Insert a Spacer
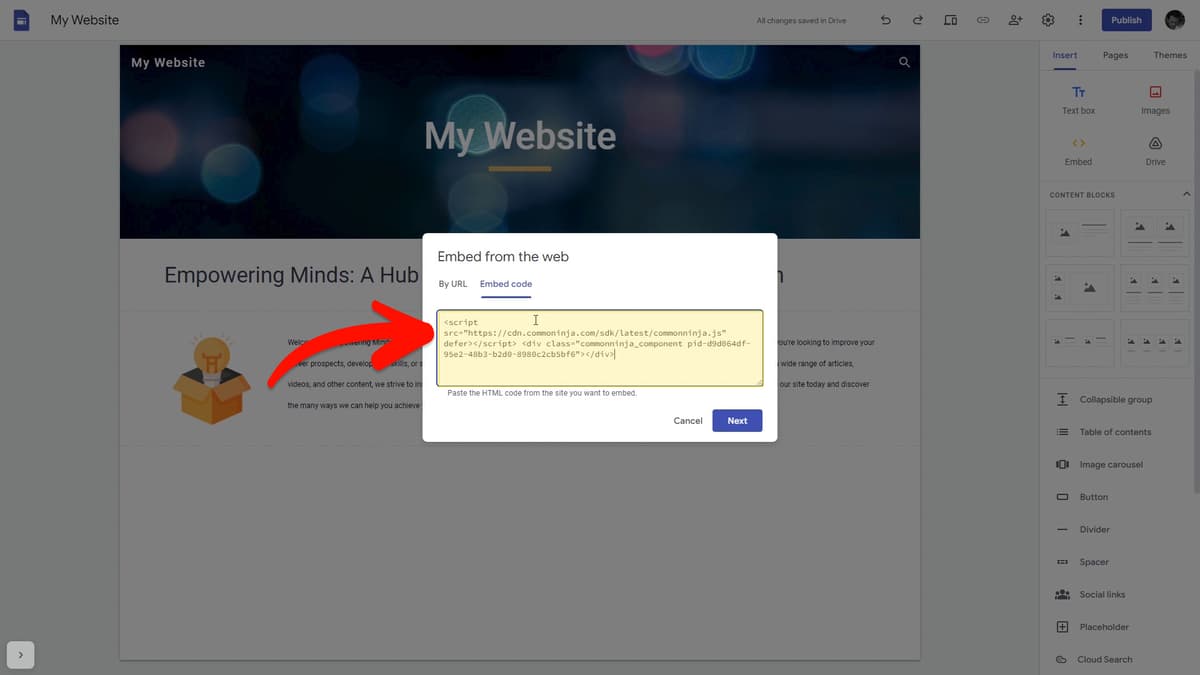This screenshot has width=1200, height=675. coord(1082,562)
